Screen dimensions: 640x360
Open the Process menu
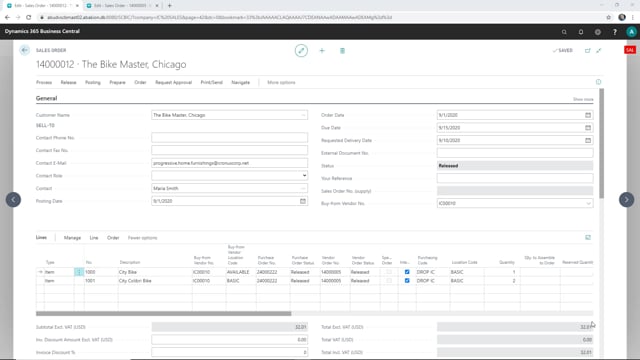(x=44, y=82)
